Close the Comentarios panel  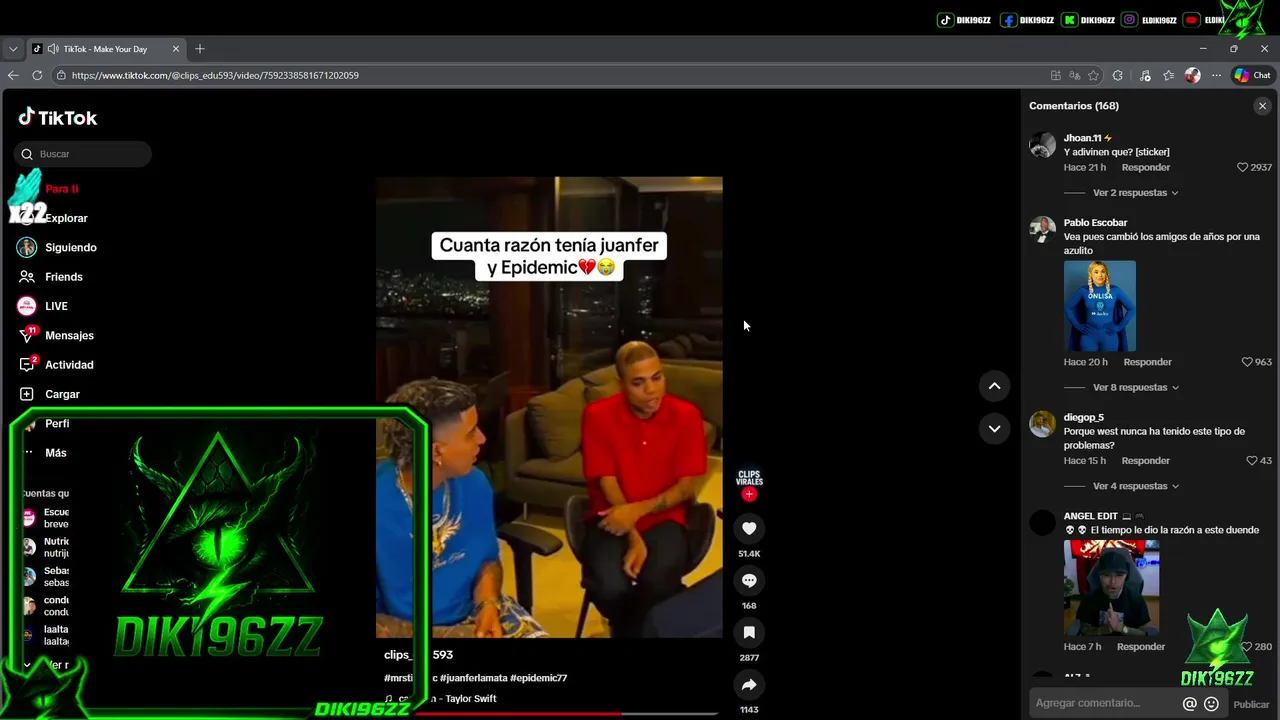[x=1262, y=106]
